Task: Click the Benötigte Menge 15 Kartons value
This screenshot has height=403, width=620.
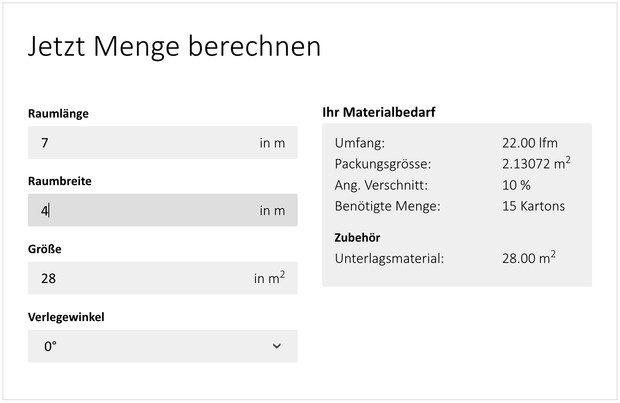Action: pyautogui.click(x=533, y=206)
